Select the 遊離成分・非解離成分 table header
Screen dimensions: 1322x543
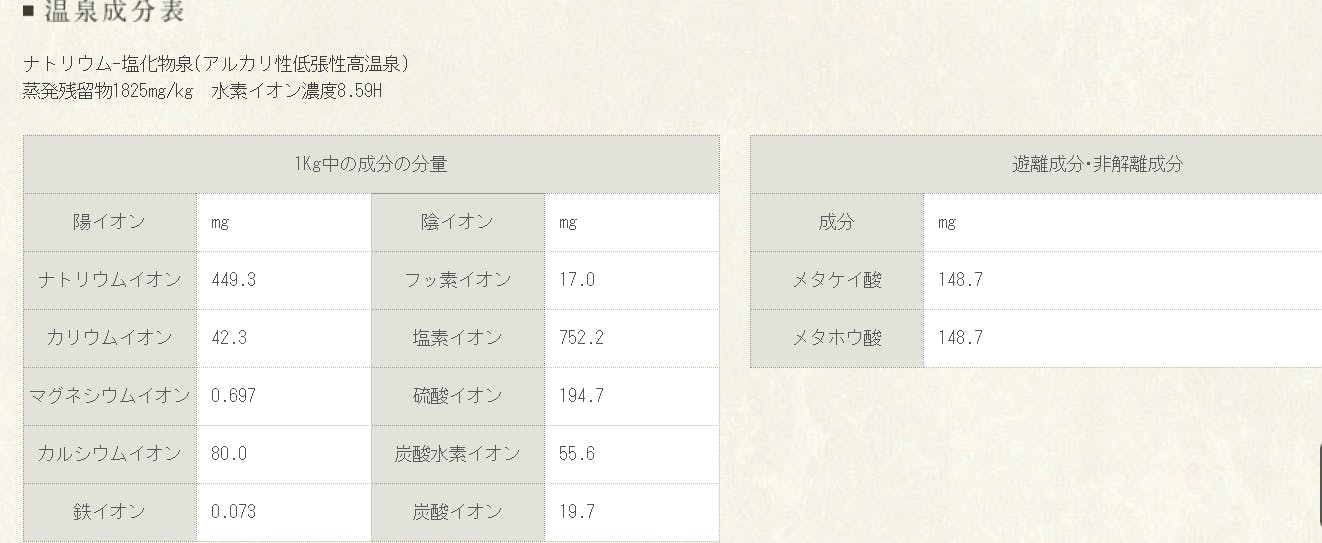click(x=1096, y=165)
